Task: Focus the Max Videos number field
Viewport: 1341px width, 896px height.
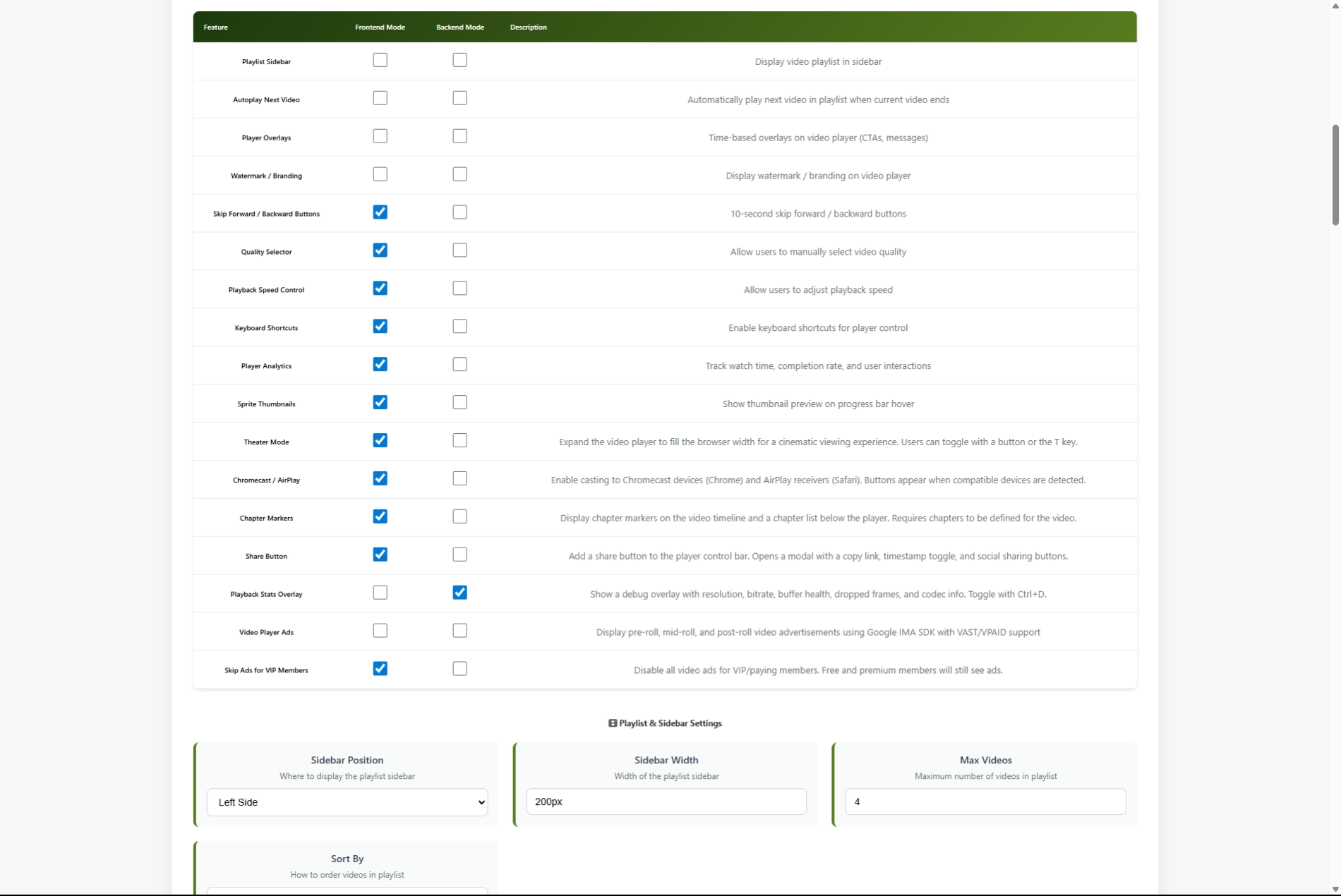Action: click(x=985, y=802)
